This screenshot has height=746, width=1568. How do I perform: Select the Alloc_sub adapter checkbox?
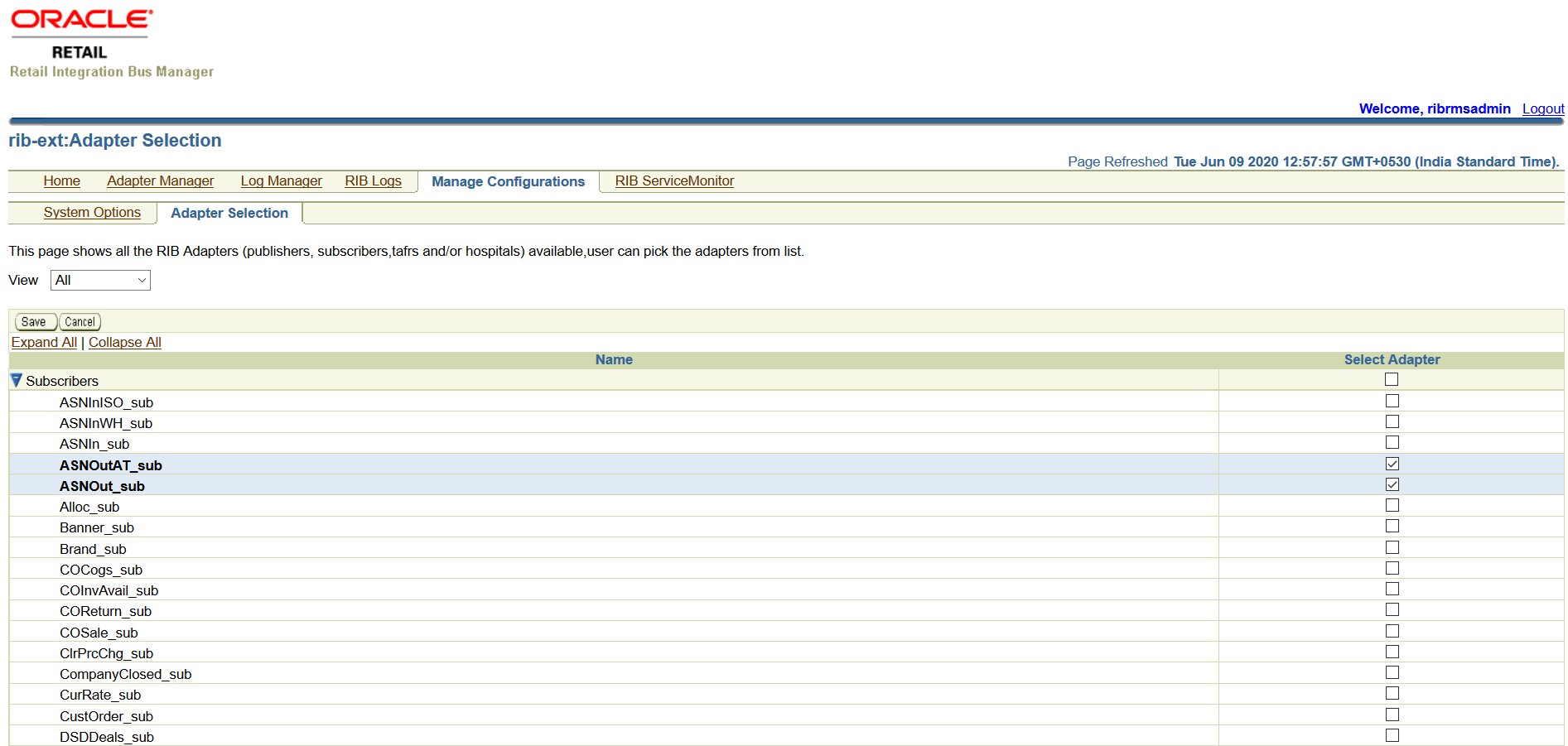(1392, 505)
